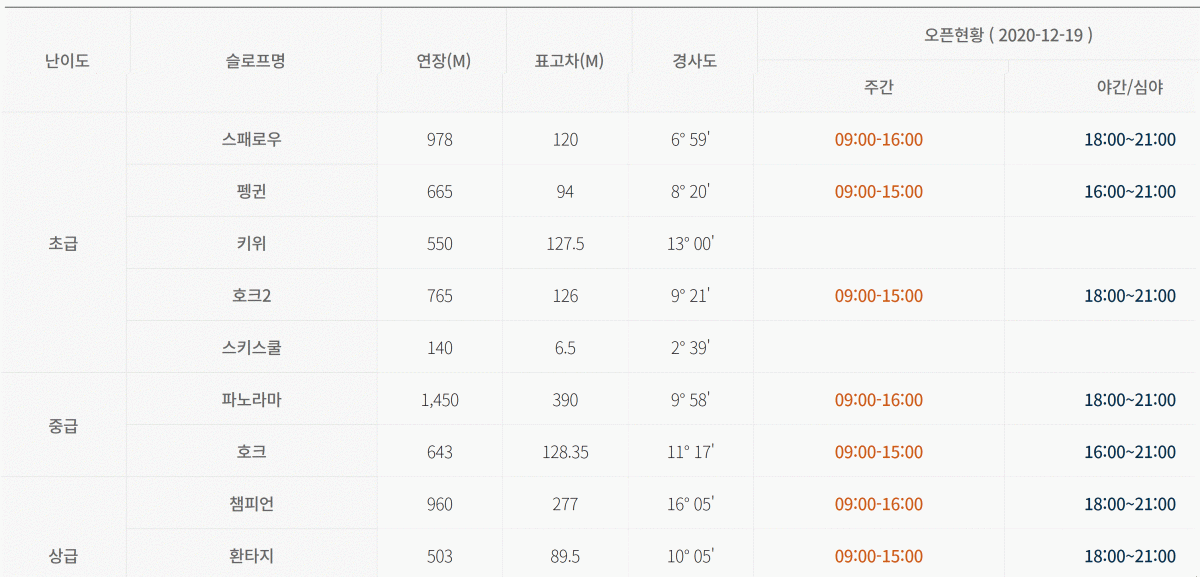This screenshot has height=577, width=1200.
Task: Click the 난이도 column header
Action: point(67,60)
